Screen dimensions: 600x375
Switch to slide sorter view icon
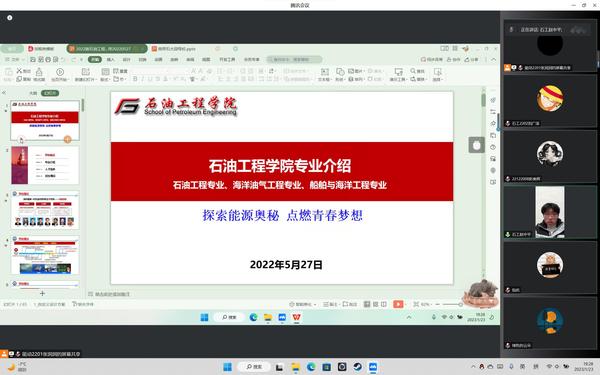point(376,304)
